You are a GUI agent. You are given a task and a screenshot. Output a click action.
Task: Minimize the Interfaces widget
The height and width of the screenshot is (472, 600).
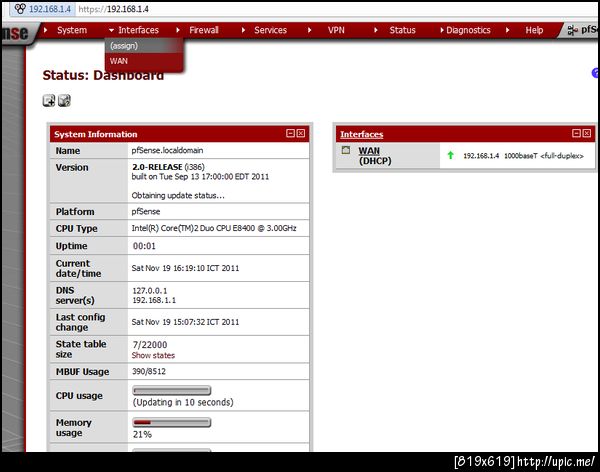point(576,133)
